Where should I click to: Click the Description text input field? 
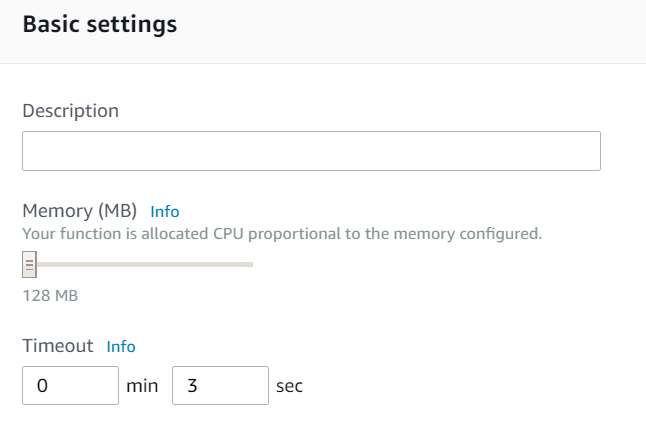pos(311,151)
